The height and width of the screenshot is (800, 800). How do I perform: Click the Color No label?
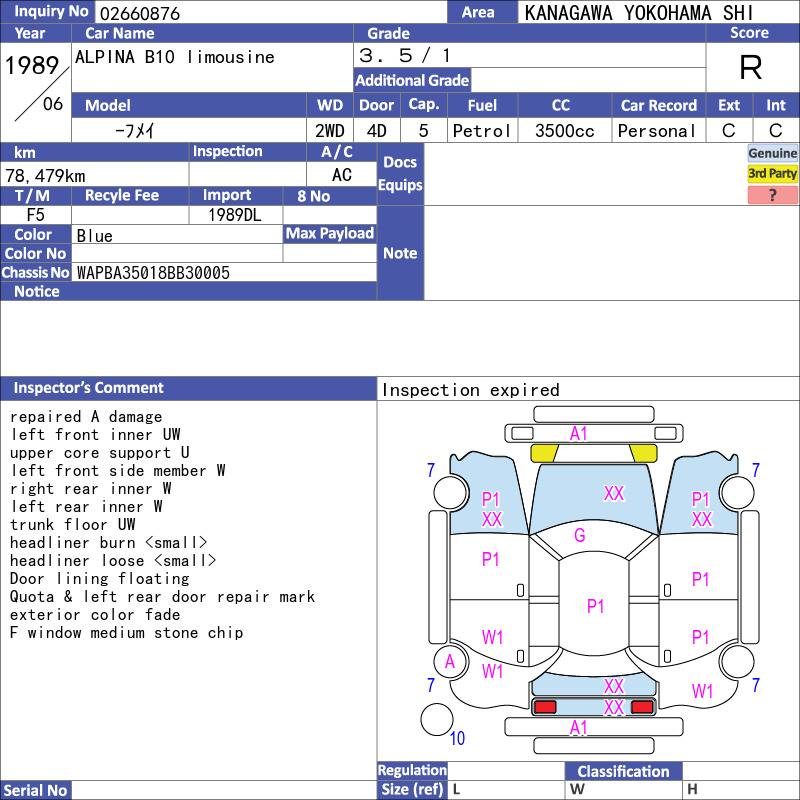pyautogui.click(x=35, y=254)
